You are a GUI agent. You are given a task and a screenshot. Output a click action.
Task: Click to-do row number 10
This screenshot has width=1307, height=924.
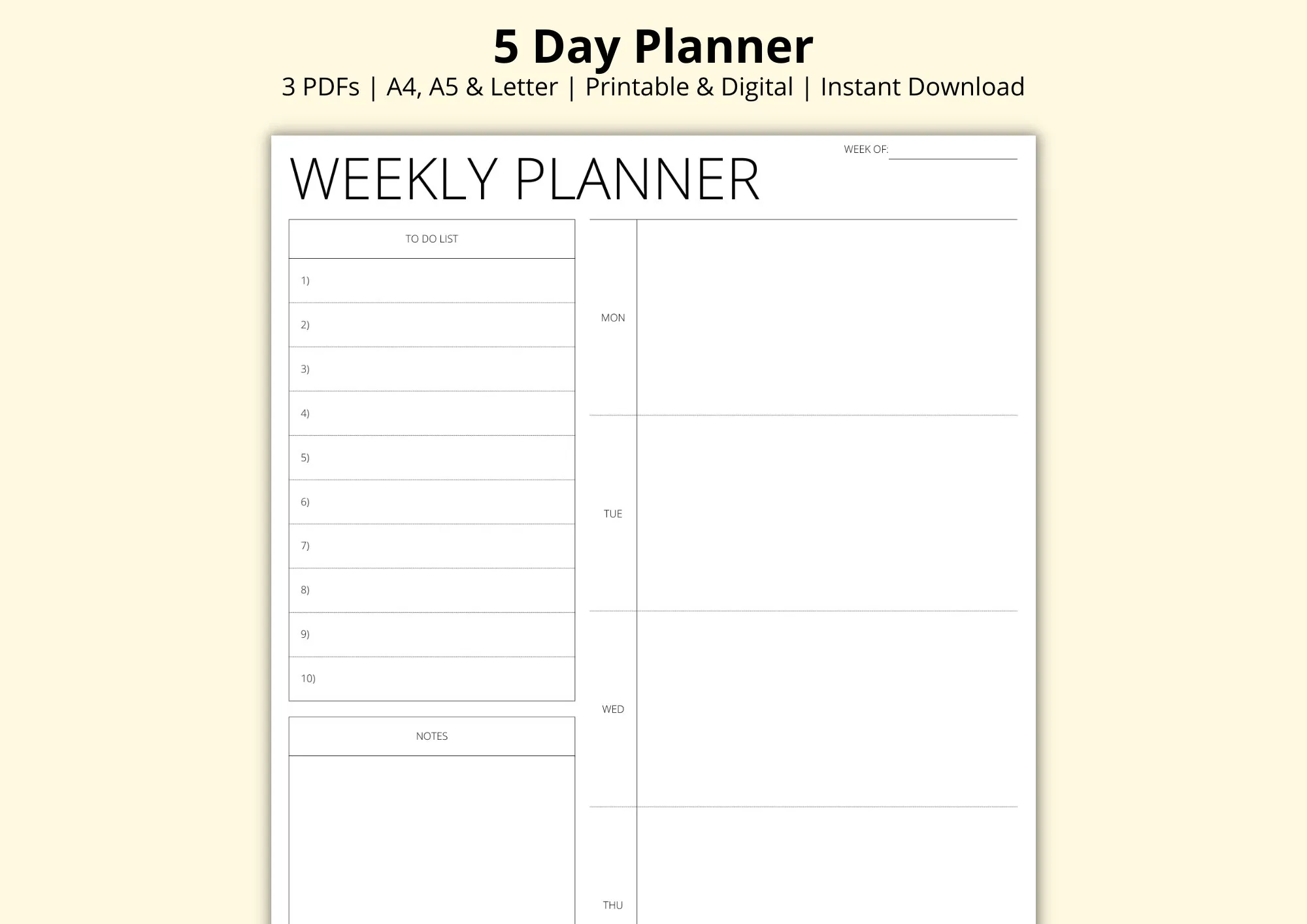pyautogui.click(x=431, y=679)
